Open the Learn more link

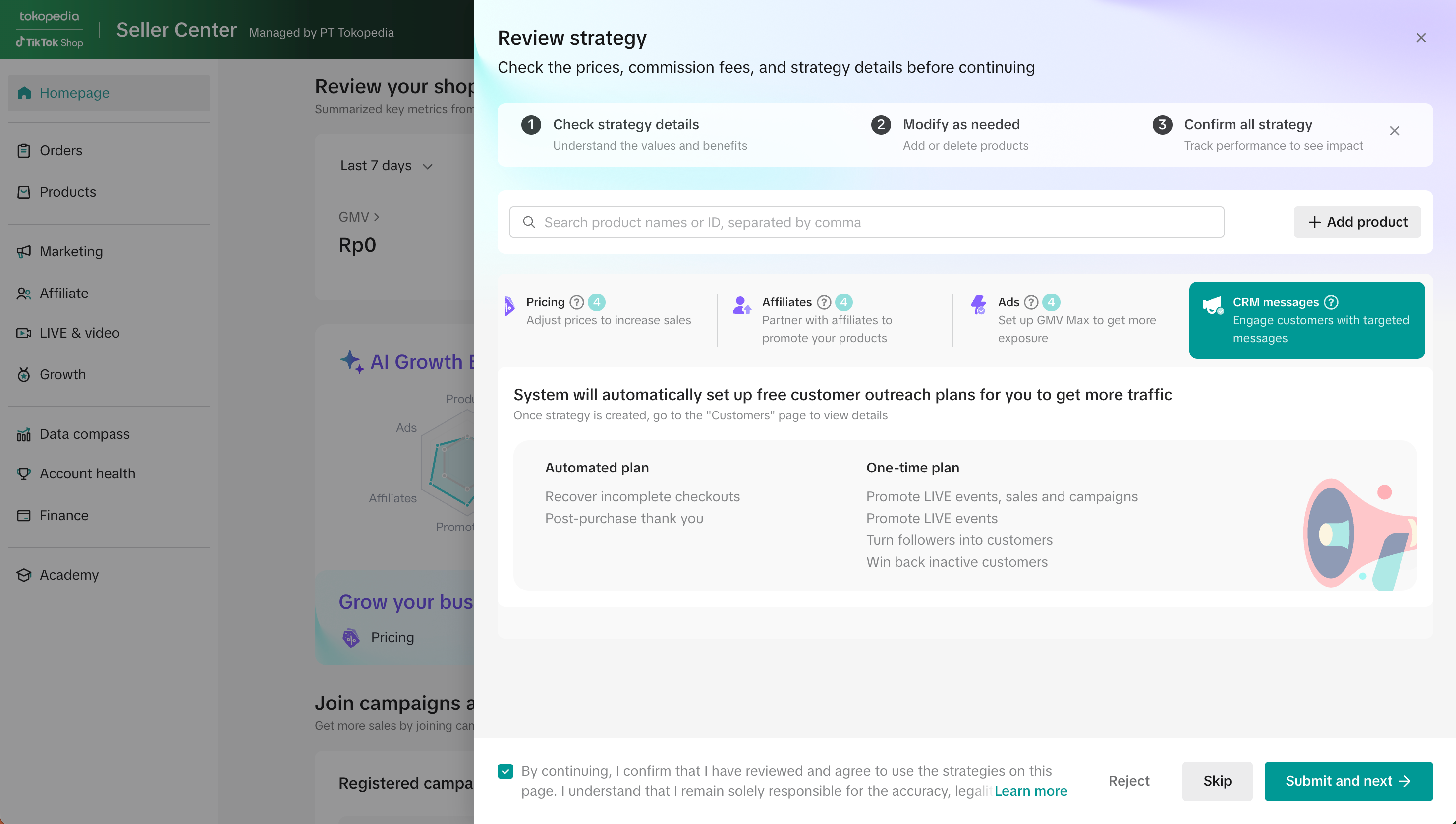pos(1031,791)
